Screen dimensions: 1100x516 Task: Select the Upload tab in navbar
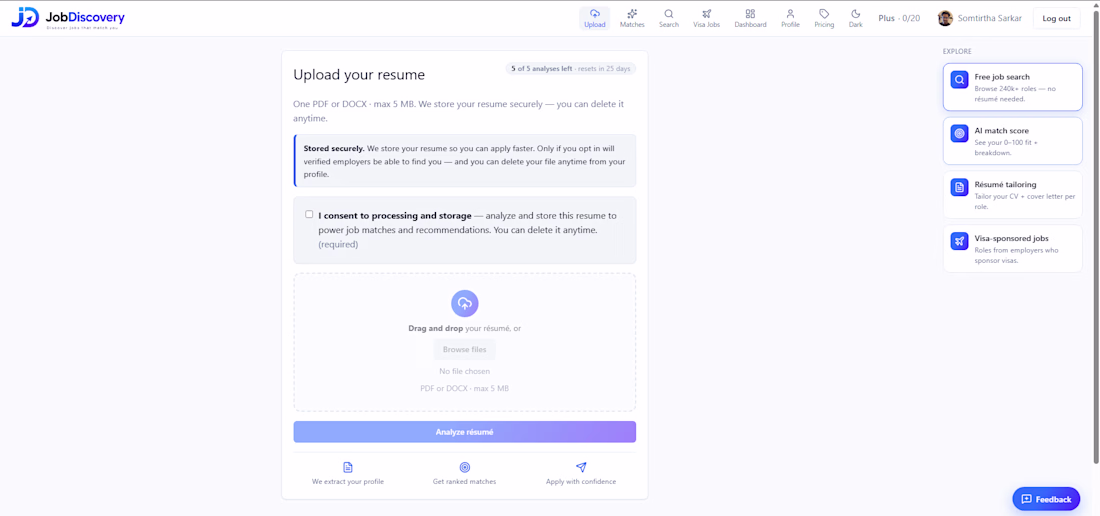point(594,18)
